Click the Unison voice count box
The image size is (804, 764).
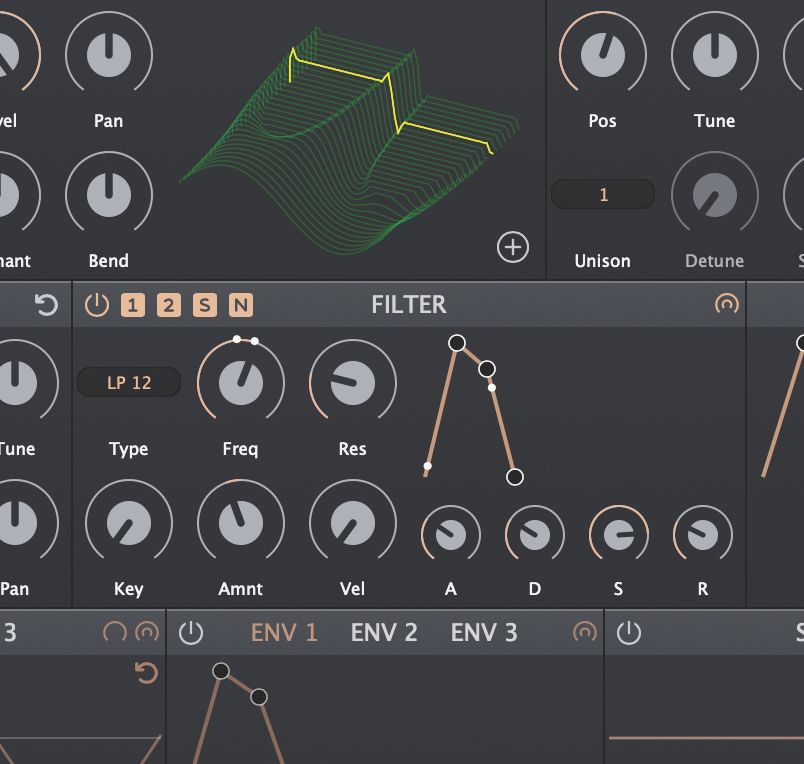tap(603, 194)
